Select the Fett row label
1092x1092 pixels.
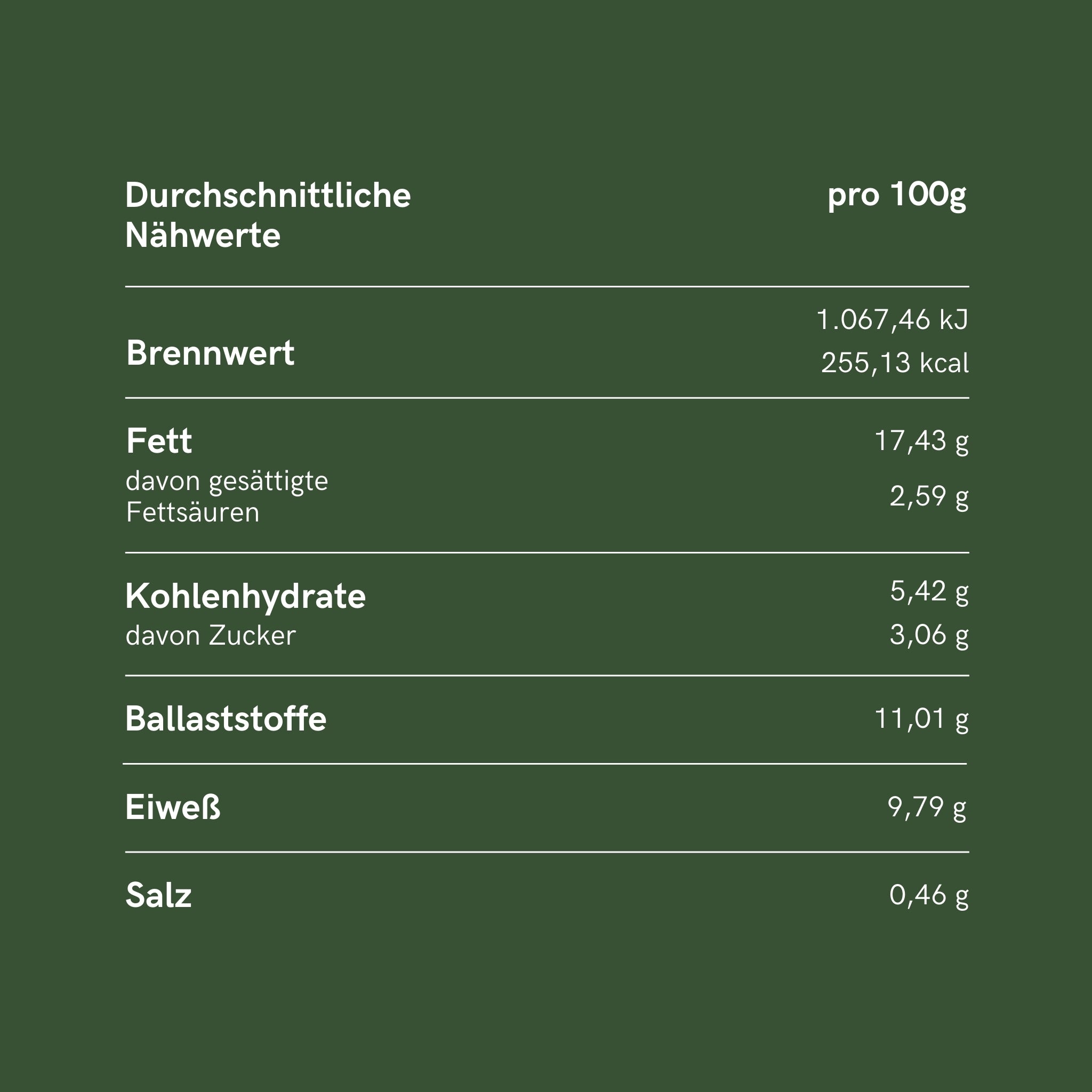(159, 441)
